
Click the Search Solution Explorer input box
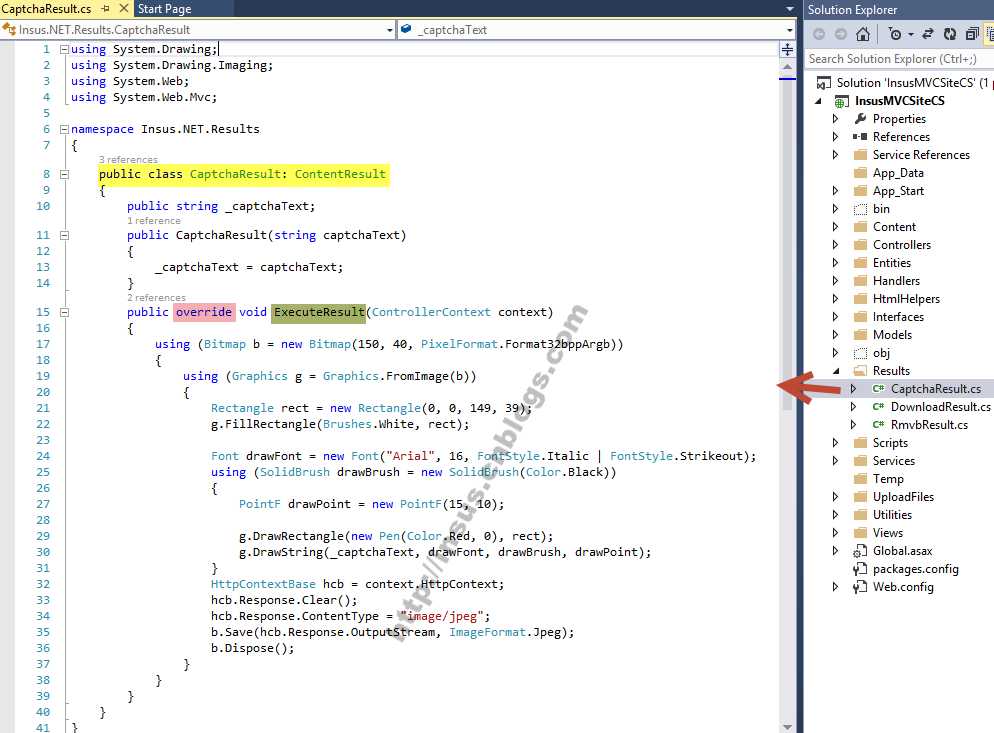point(899,59)
